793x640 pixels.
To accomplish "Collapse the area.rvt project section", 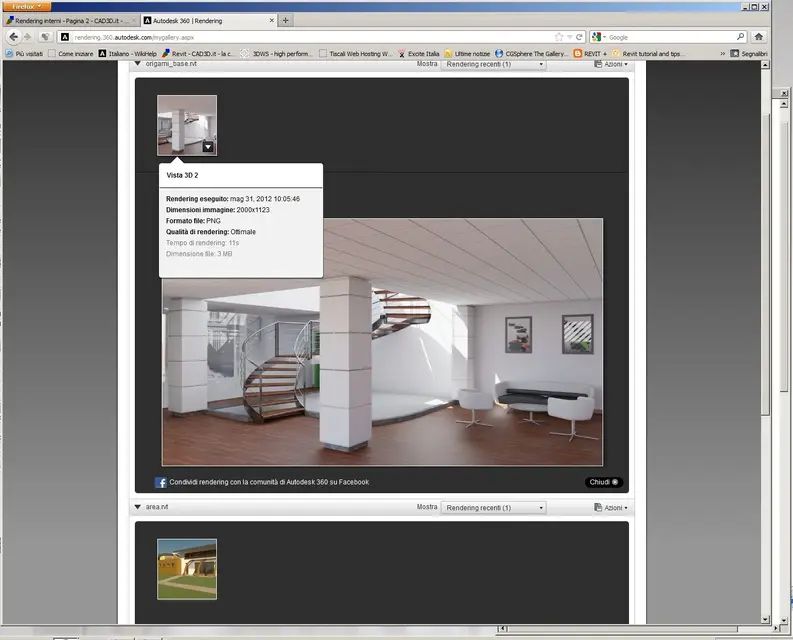I will pos(138,507).
